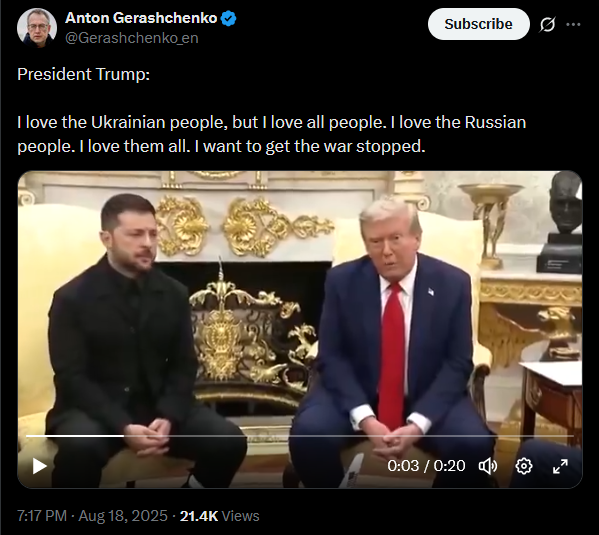Image resolution: width=599 pixels, height=535 pixels.
Task: Click the video frame center
Action: [x=300, y=329]
